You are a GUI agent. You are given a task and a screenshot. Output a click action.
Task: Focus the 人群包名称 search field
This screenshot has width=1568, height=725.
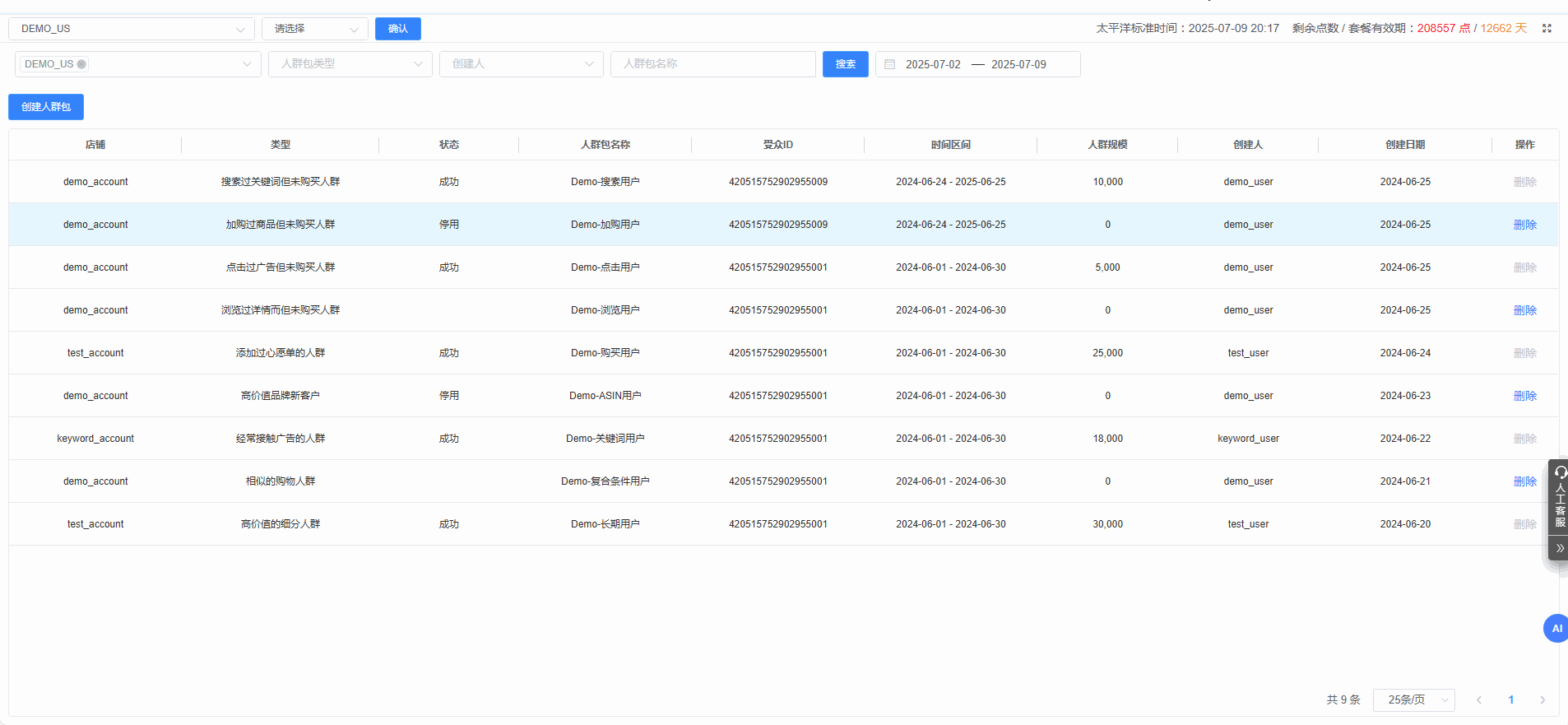(x=713, y=64)
